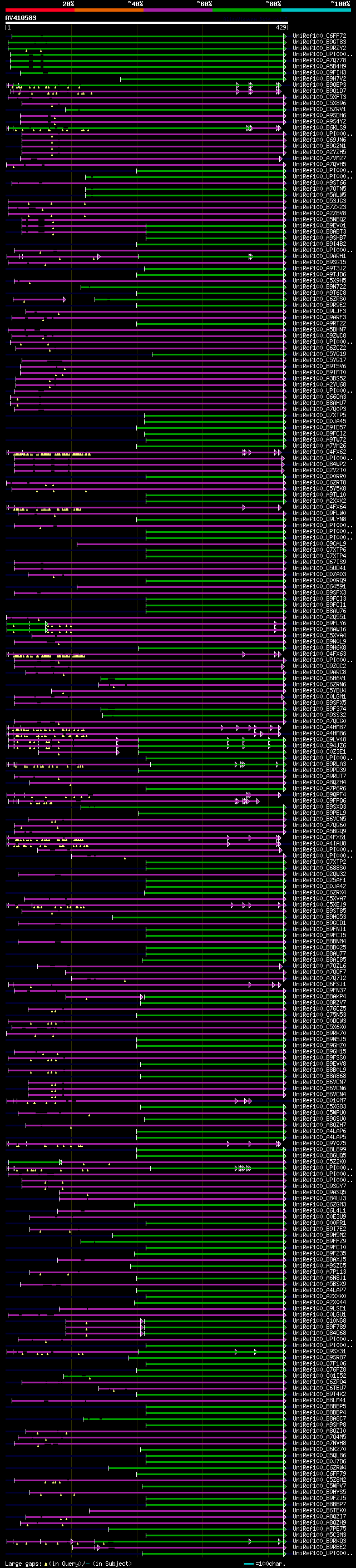Click label UniRef100_Q53JG3
The width and height of the screenshot is (356, 1568).
click(x=319, y=201)
